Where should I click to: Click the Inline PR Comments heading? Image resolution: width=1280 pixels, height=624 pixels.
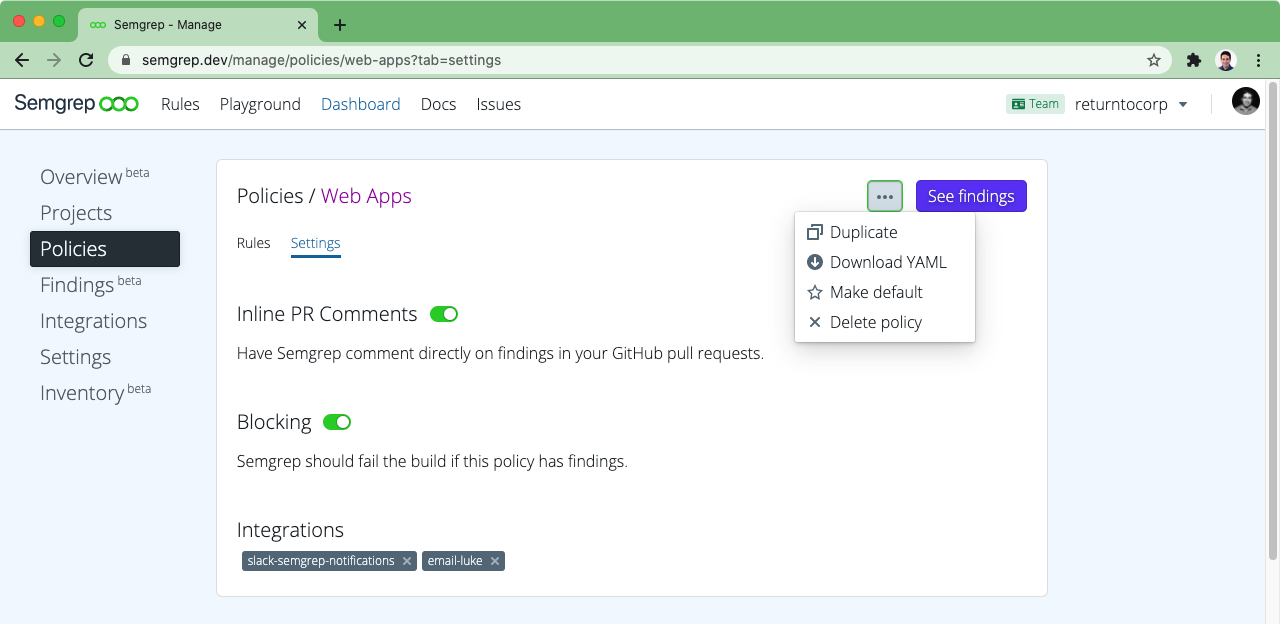(x=327, y=314)
